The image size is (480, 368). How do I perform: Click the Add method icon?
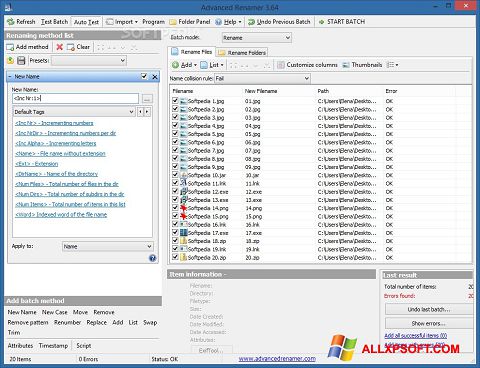(10, 47)
